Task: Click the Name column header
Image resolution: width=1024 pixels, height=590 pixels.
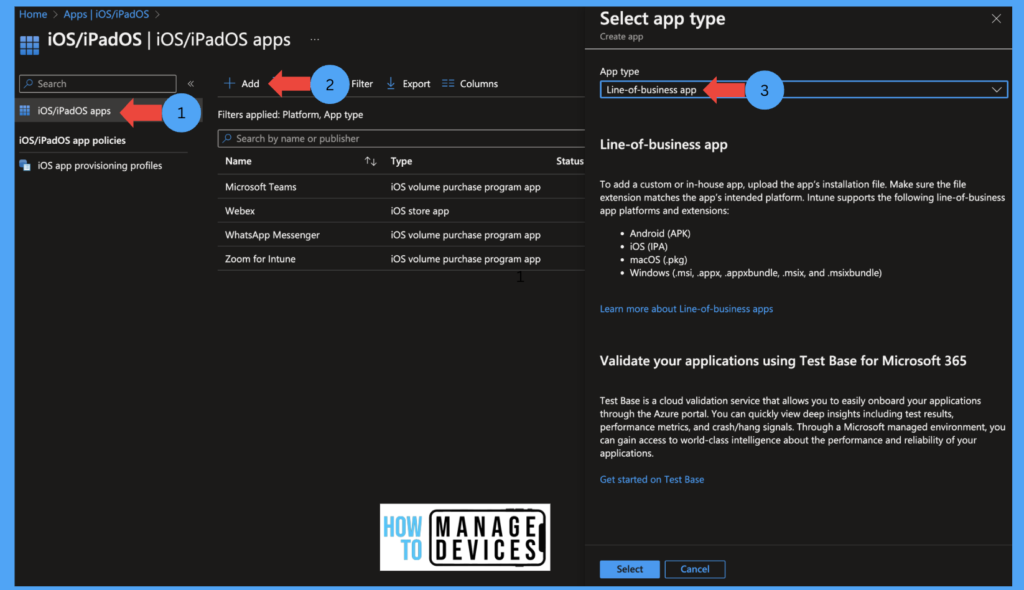Action: click(238, 161)
